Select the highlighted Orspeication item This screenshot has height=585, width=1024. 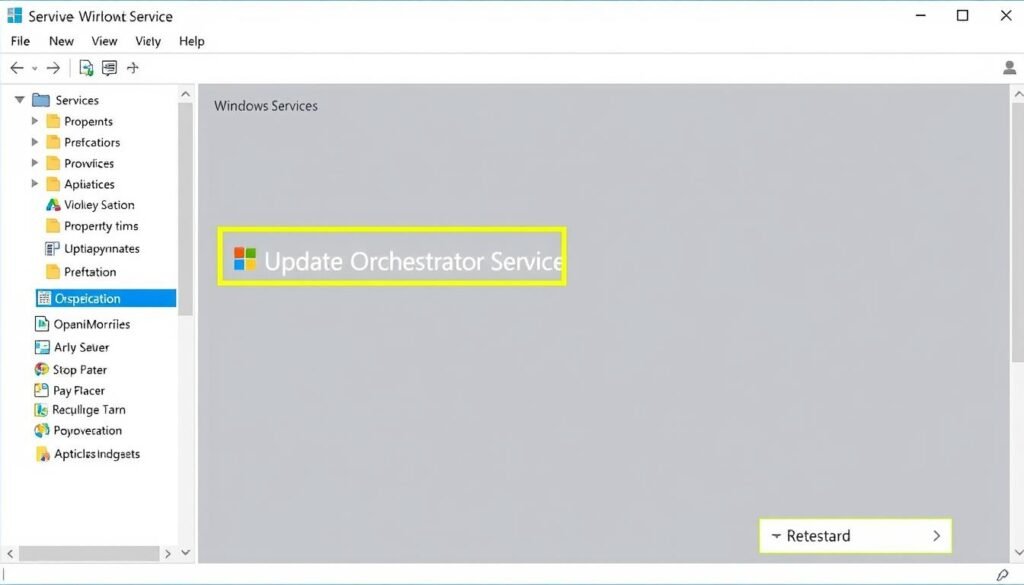(x=106, y=298)
